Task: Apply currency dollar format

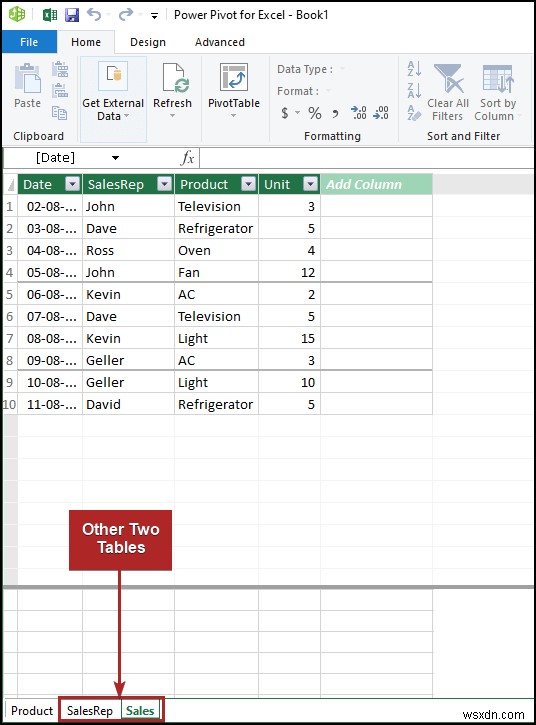Action: (x=285, y=113)
